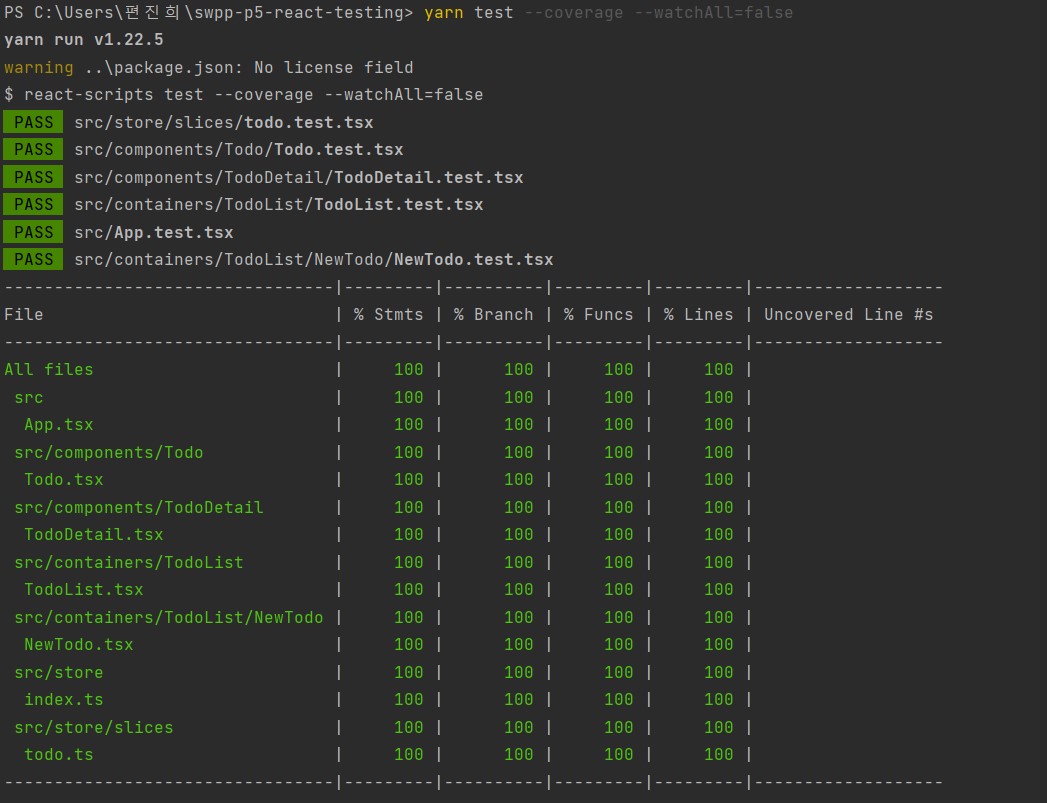Click the PASS badge beside todo.test.tsx
1047x803 pixels.
pos(33,123)
